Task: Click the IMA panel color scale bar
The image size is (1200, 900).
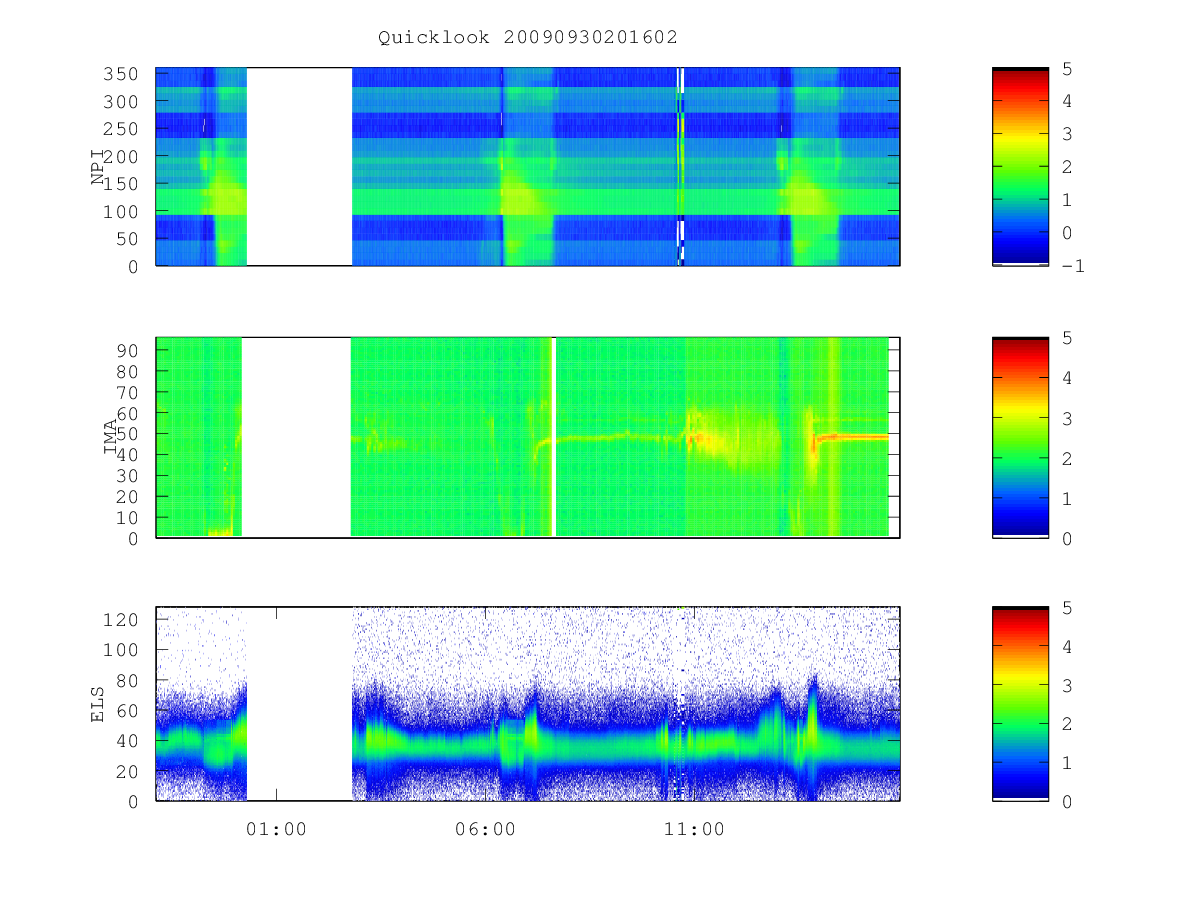Action: point(1020,437)
